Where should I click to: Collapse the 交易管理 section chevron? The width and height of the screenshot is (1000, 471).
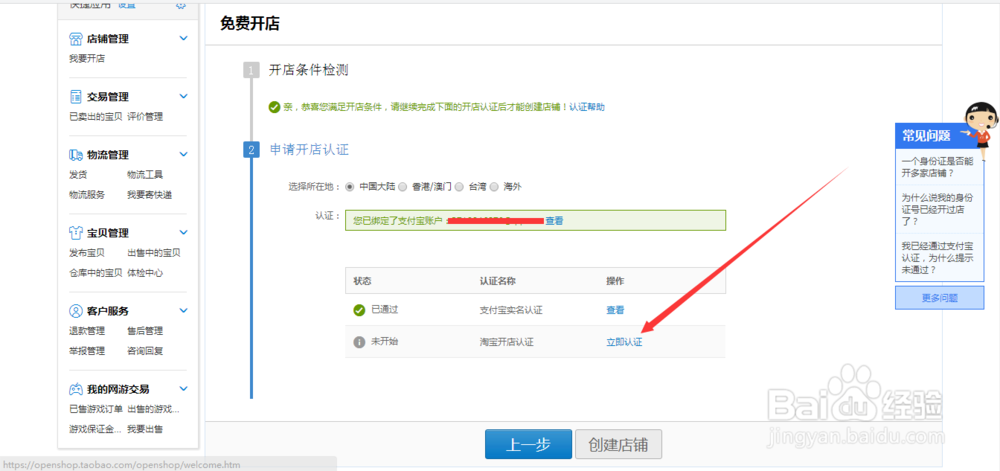coord(184,96)
